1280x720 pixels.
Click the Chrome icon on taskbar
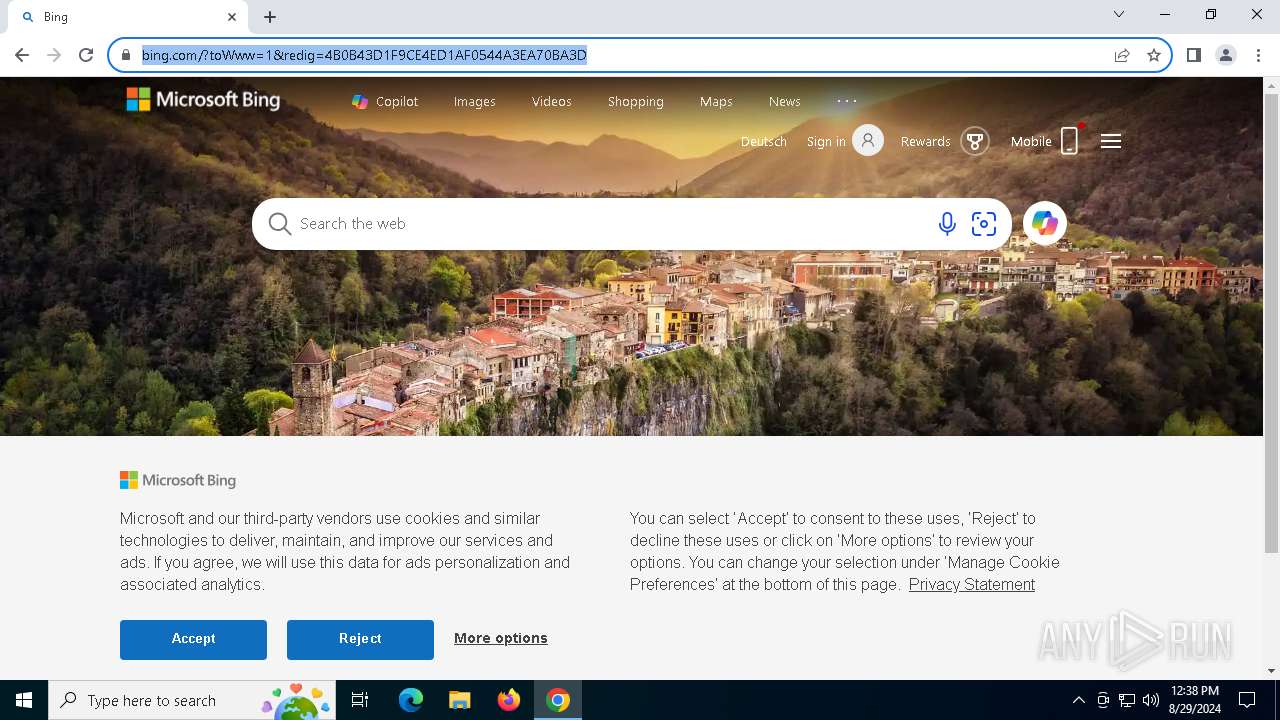click(x=558, y=700)
